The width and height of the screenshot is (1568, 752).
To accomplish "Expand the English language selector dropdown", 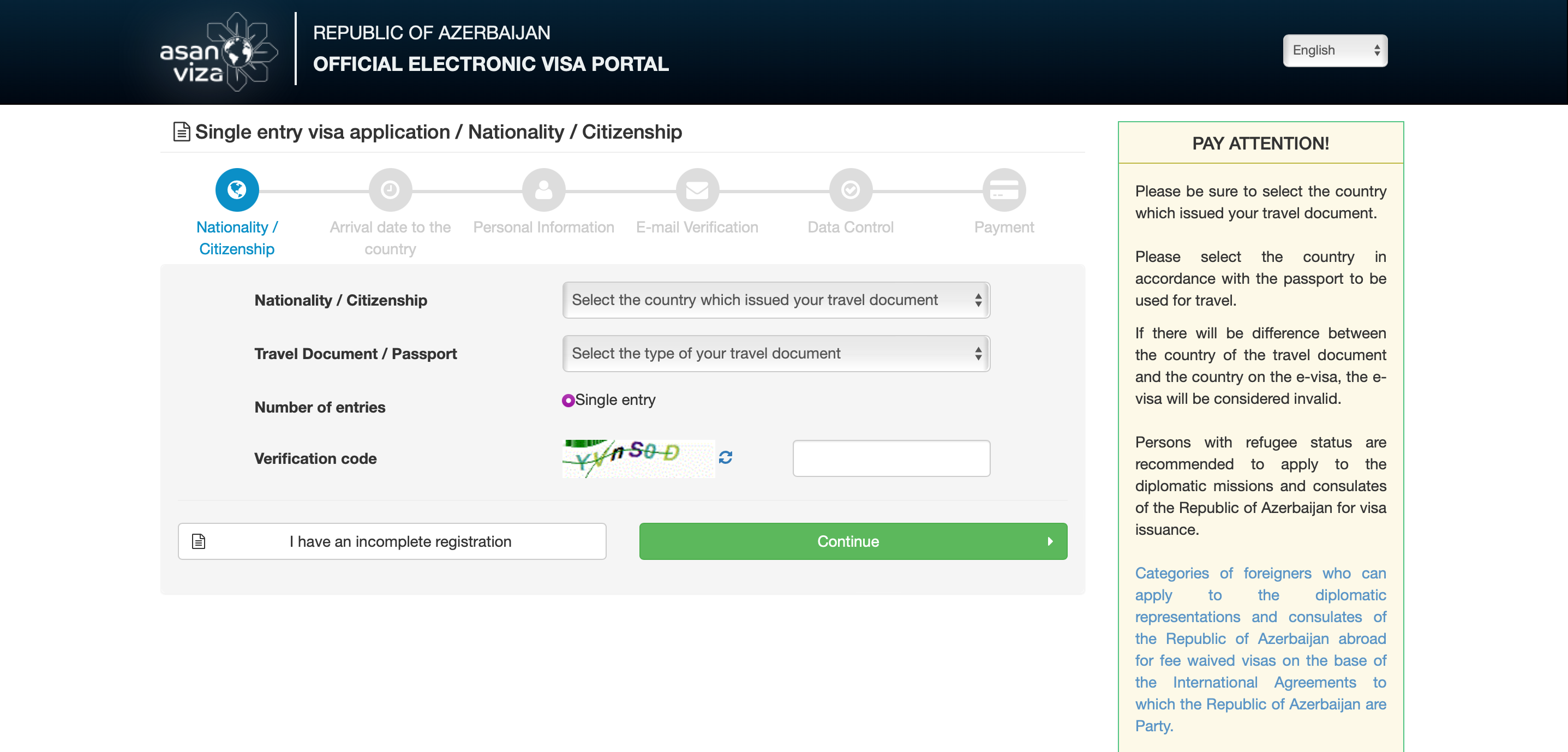I will coord(1334,49).
